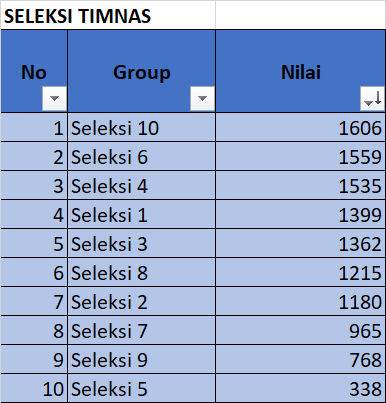
Task: Select the Group header cell
Action: point(141,71)
